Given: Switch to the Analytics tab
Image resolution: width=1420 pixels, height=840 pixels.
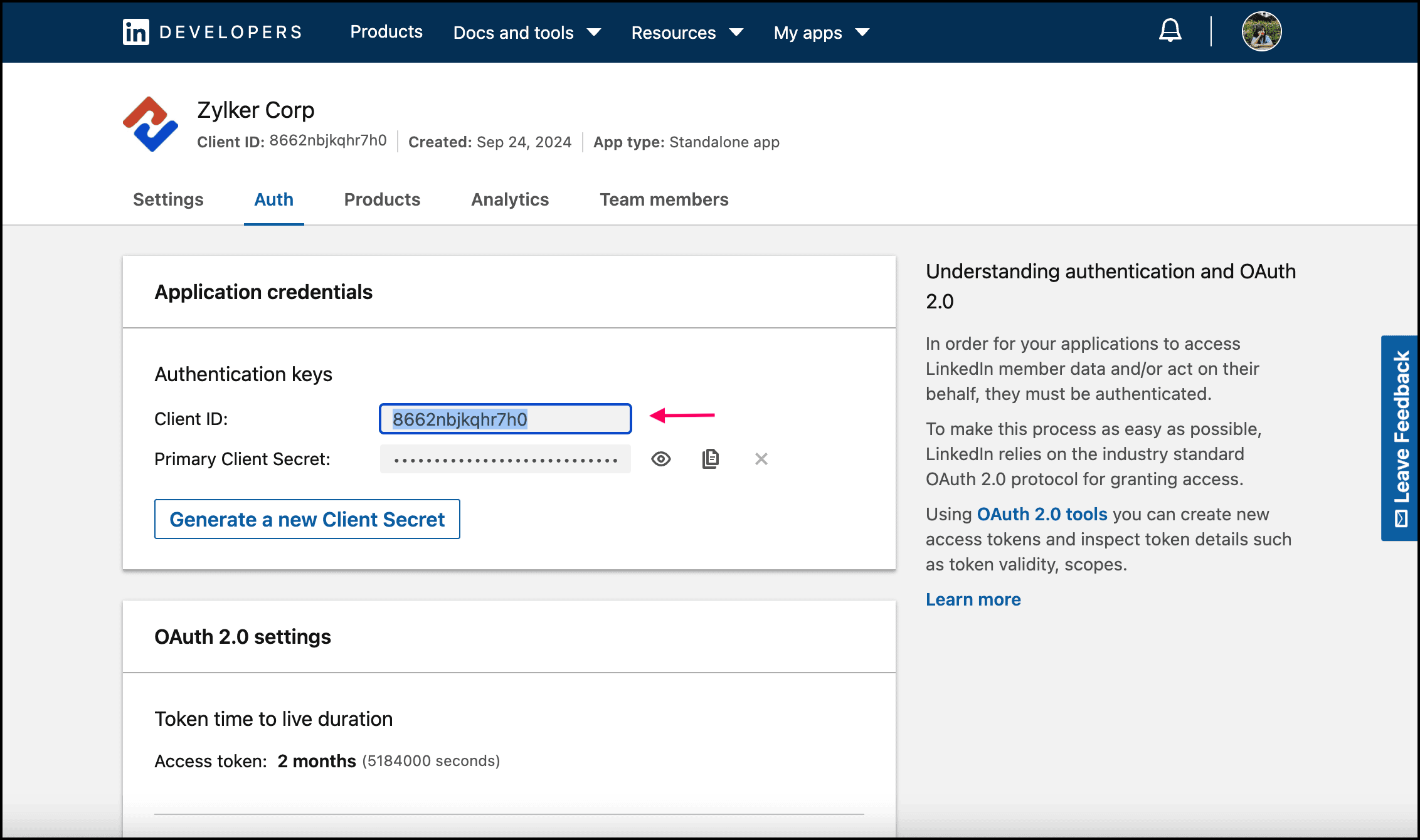Looking at the screenshot, I should (510, 199).
